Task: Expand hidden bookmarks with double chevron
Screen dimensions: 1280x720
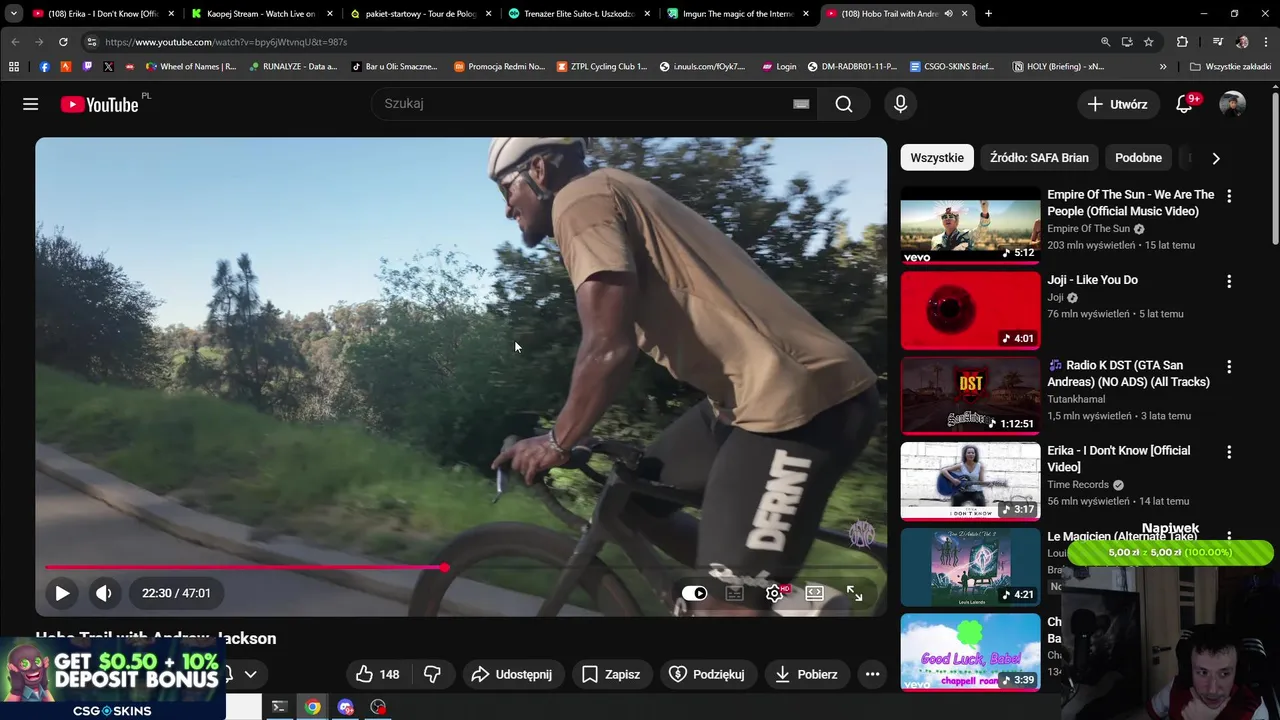Action: 1163,67
